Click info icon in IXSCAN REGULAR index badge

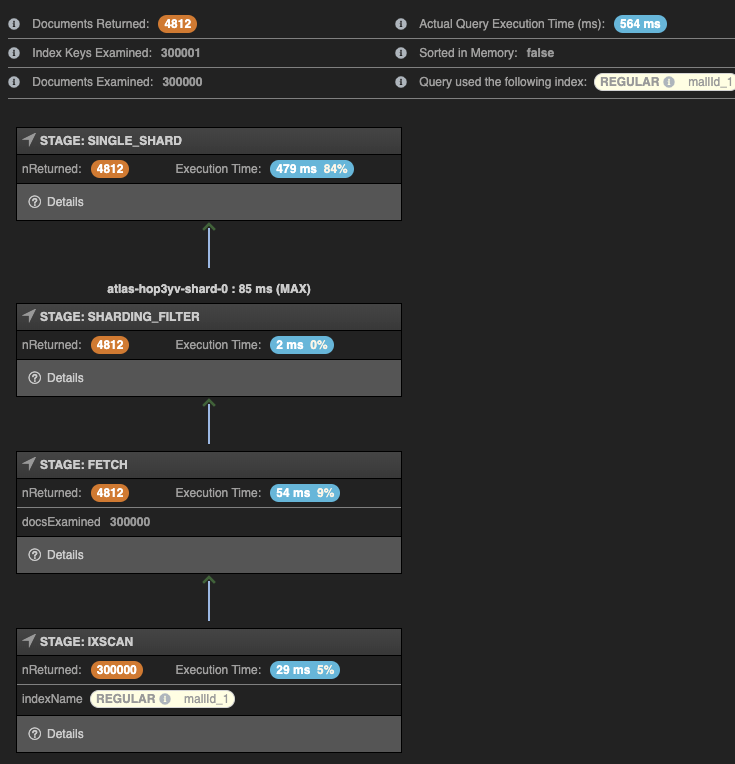tap(165, 699)
